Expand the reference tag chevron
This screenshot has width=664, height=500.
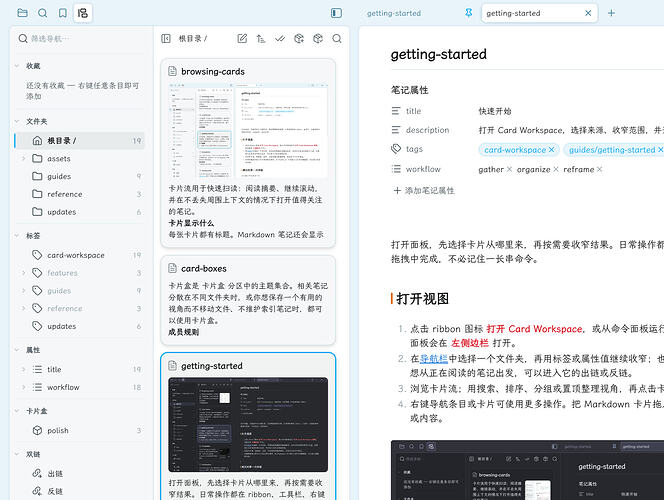(24, 308)
